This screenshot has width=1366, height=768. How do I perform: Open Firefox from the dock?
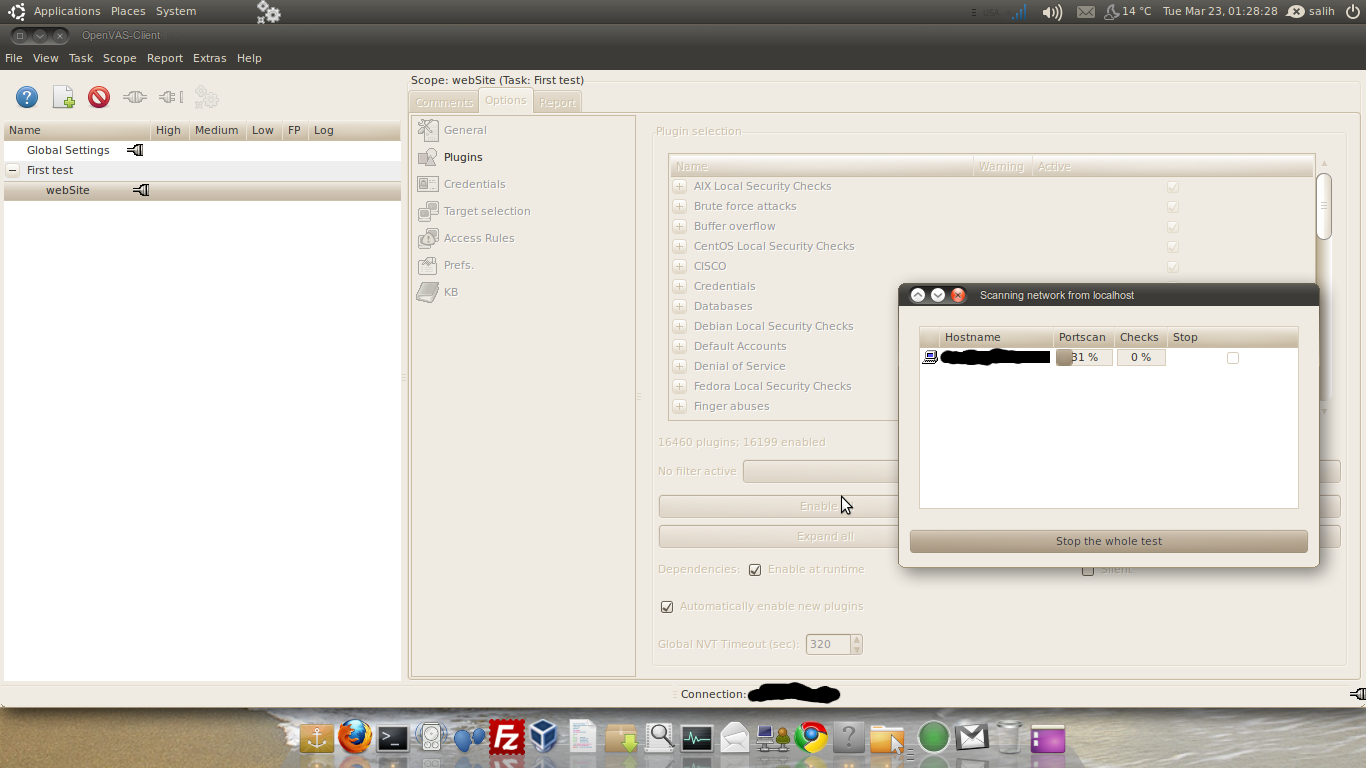pyautogui.click(x=354, y=738)
